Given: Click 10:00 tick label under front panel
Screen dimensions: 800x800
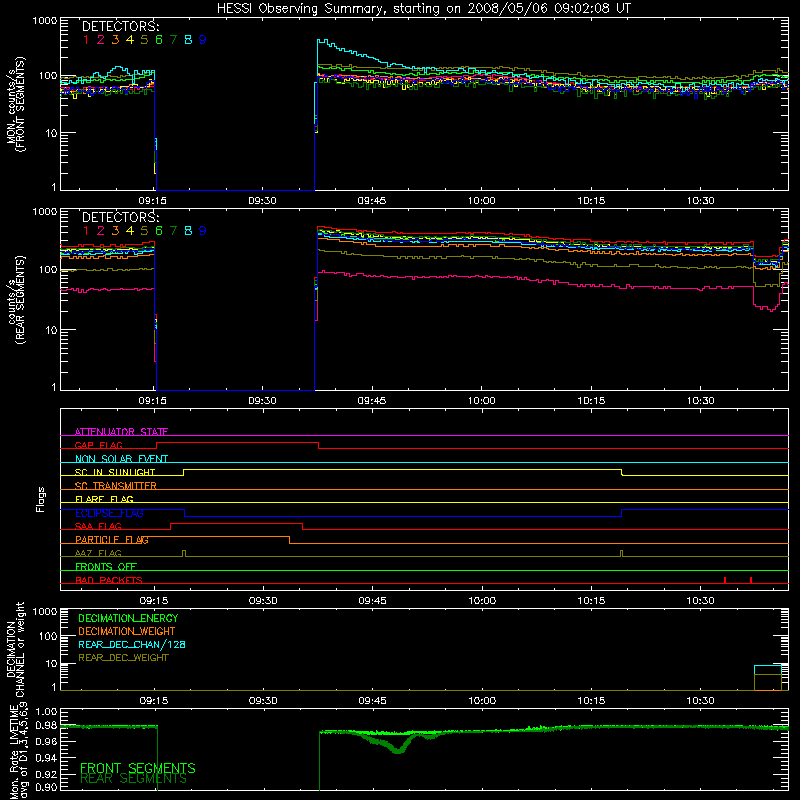Looking at the screenshot, I should [482, 201].
